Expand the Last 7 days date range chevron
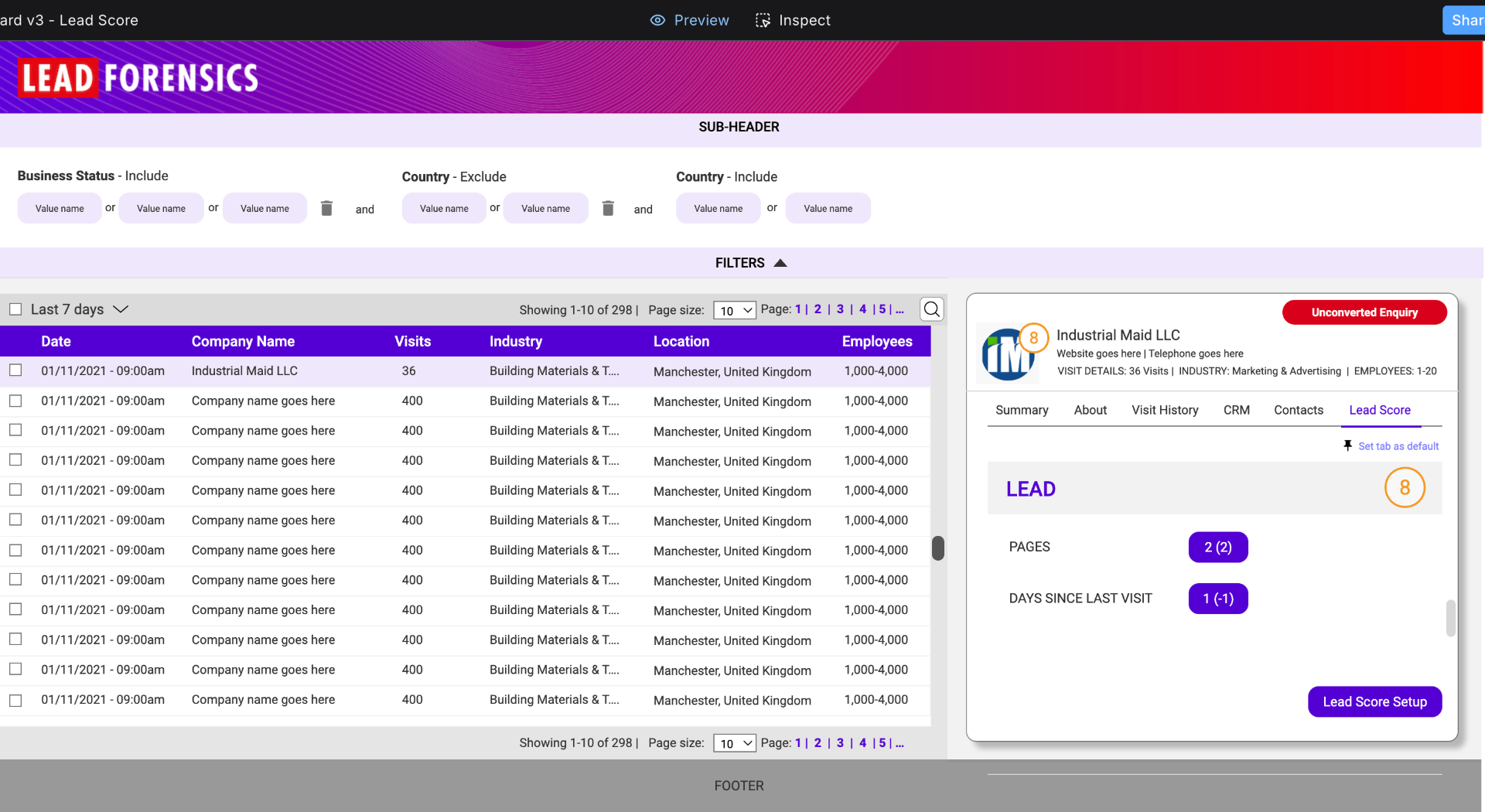This screenshot has height=812, width=1485. [121, 309]
